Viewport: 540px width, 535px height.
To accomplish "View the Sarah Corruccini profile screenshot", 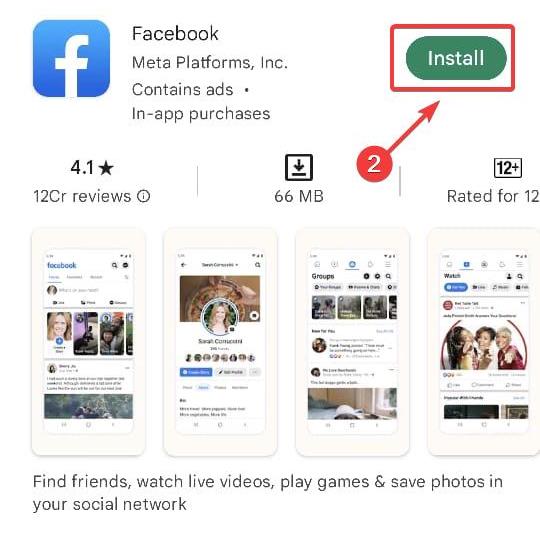I will [x=220, y=341].
